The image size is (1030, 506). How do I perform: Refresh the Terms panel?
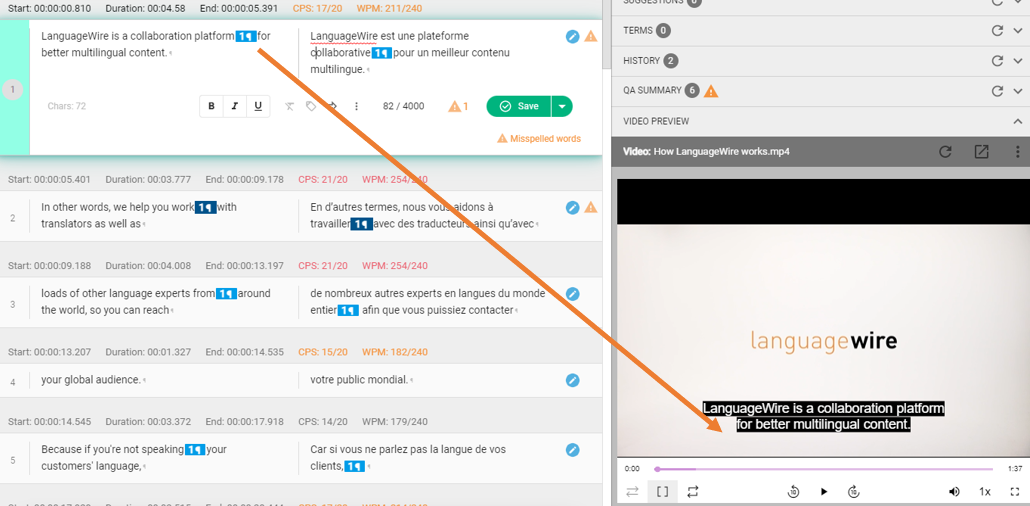pos(997,31)
